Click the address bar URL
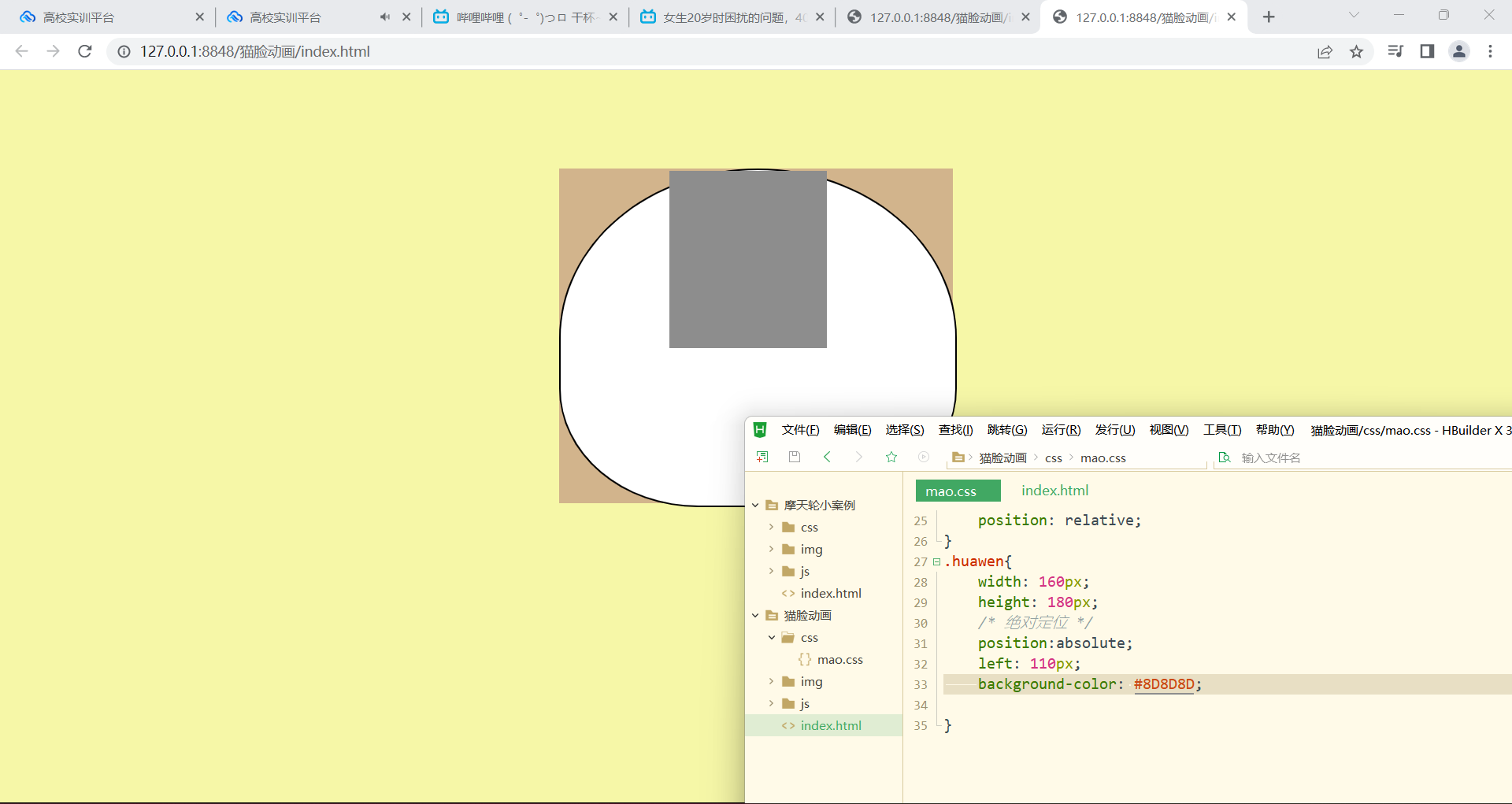This screenshot has width=1512, height=804. 255,51
